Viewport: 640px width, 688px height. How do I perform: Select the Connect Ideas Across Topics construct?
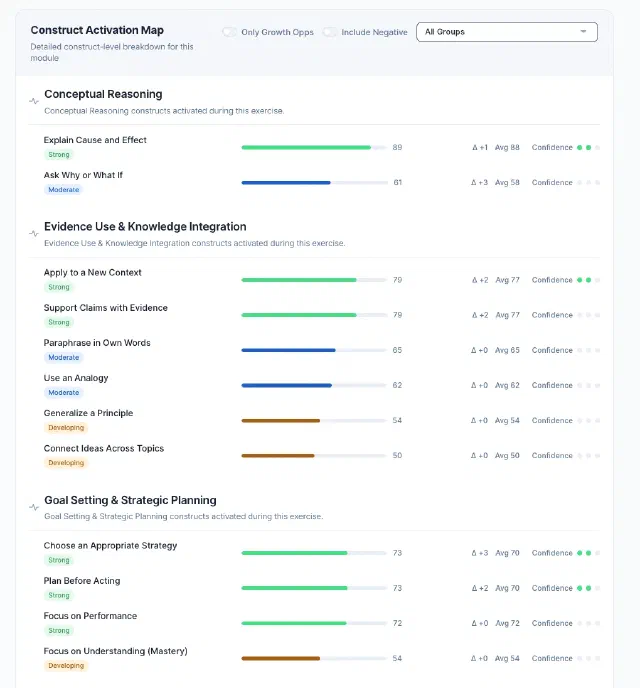click(104, 448)
